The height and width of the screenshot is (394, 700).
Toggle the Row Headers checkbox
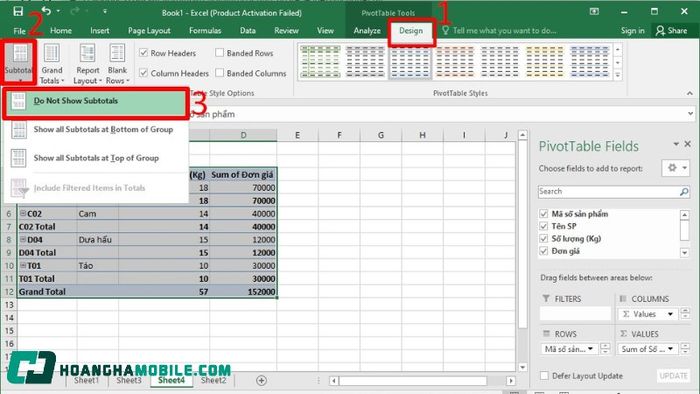pyautogui.click(x=143, y=53)
